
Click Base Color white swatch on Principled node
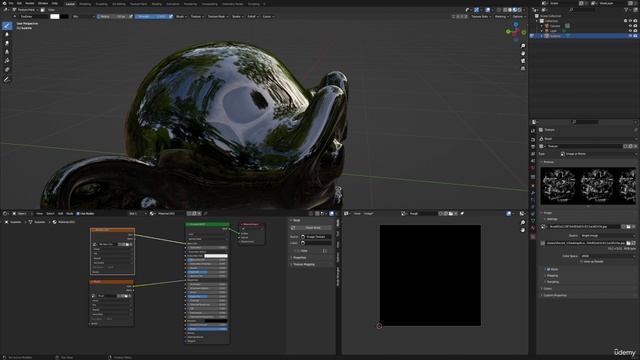click(x=216, y=256)
